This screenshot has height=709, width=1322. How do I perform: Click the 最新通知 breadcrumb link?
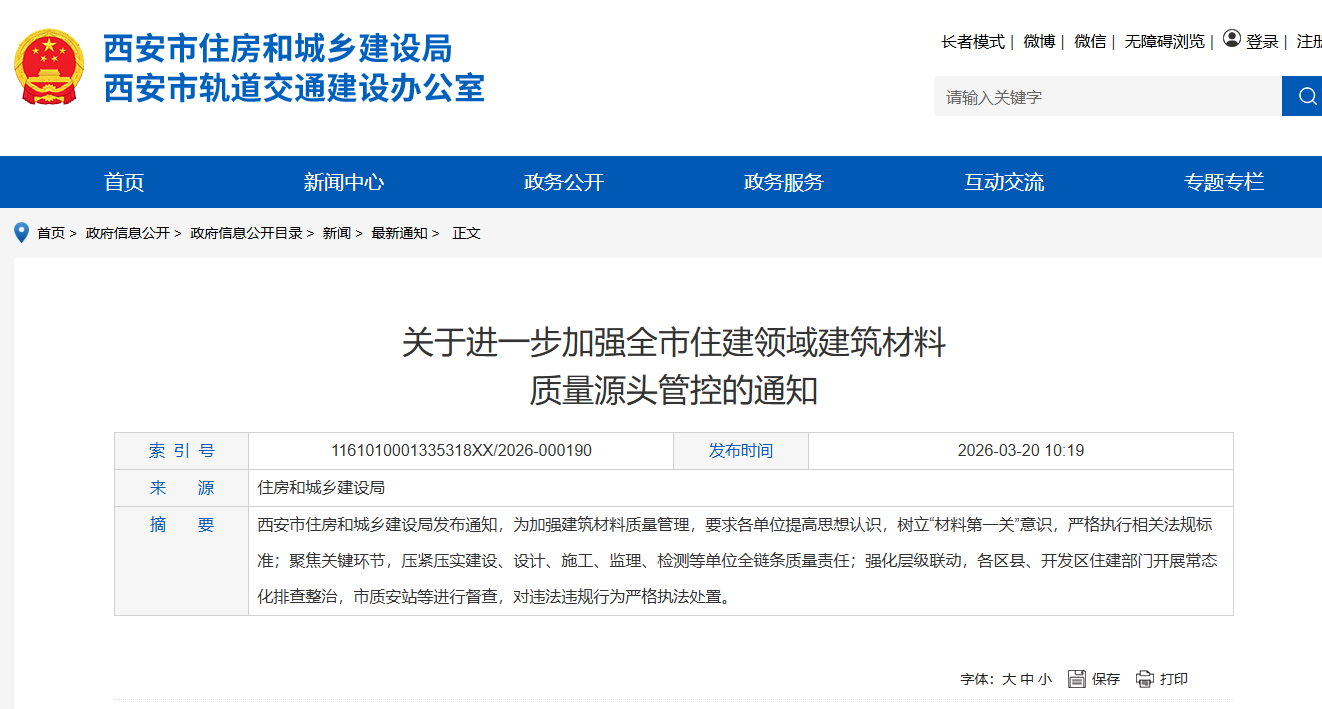click(x=399, y=233)
